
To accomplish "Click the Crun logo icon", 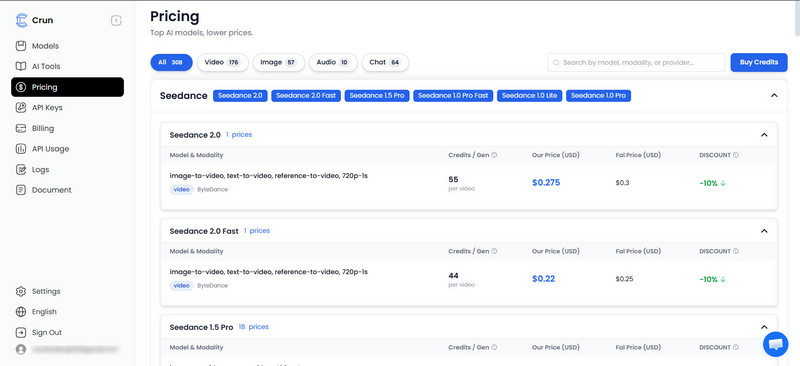I will (21, 20).
